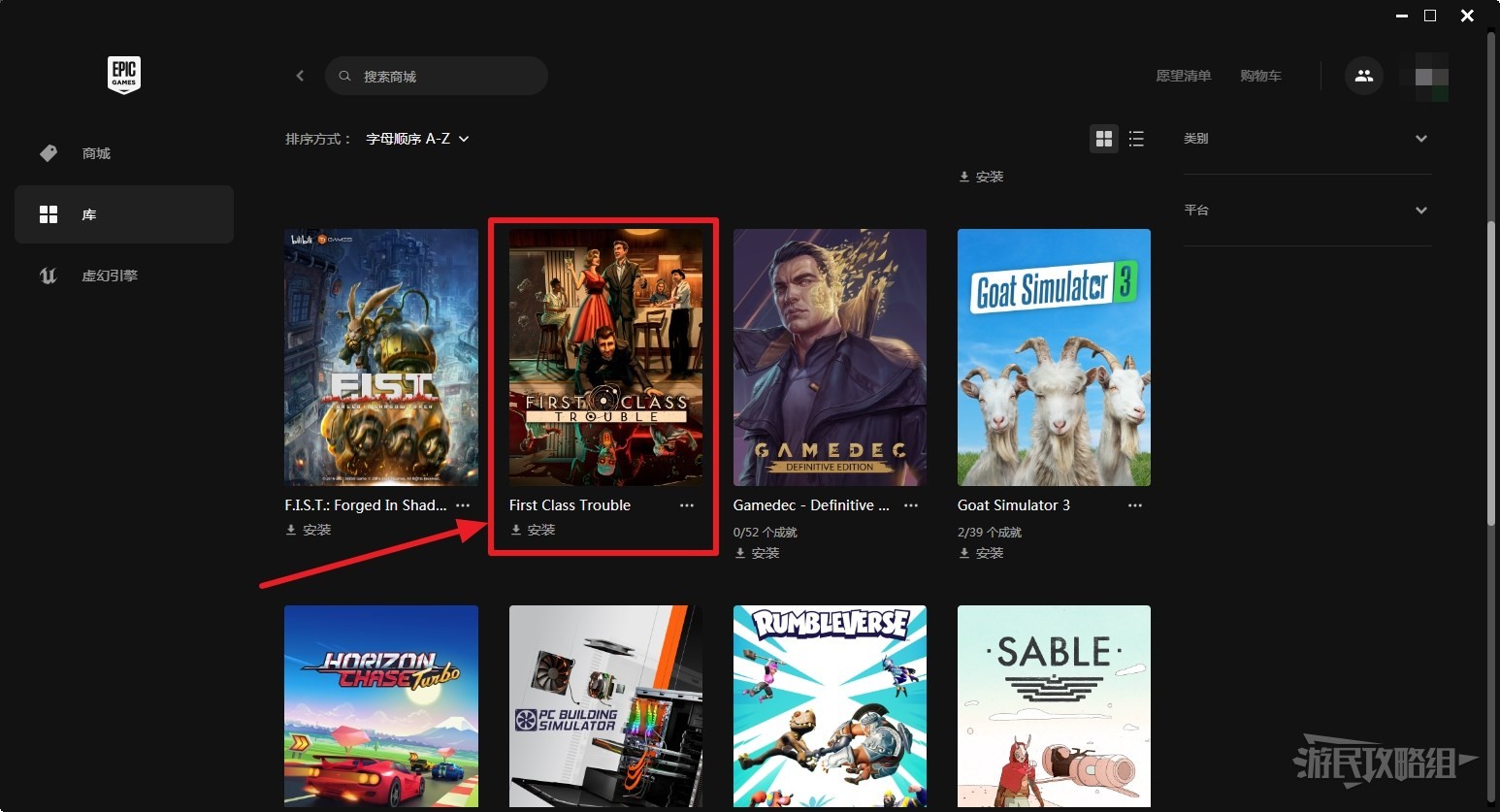Open the Unreal Engine (虚幻引擎) section

124,276
